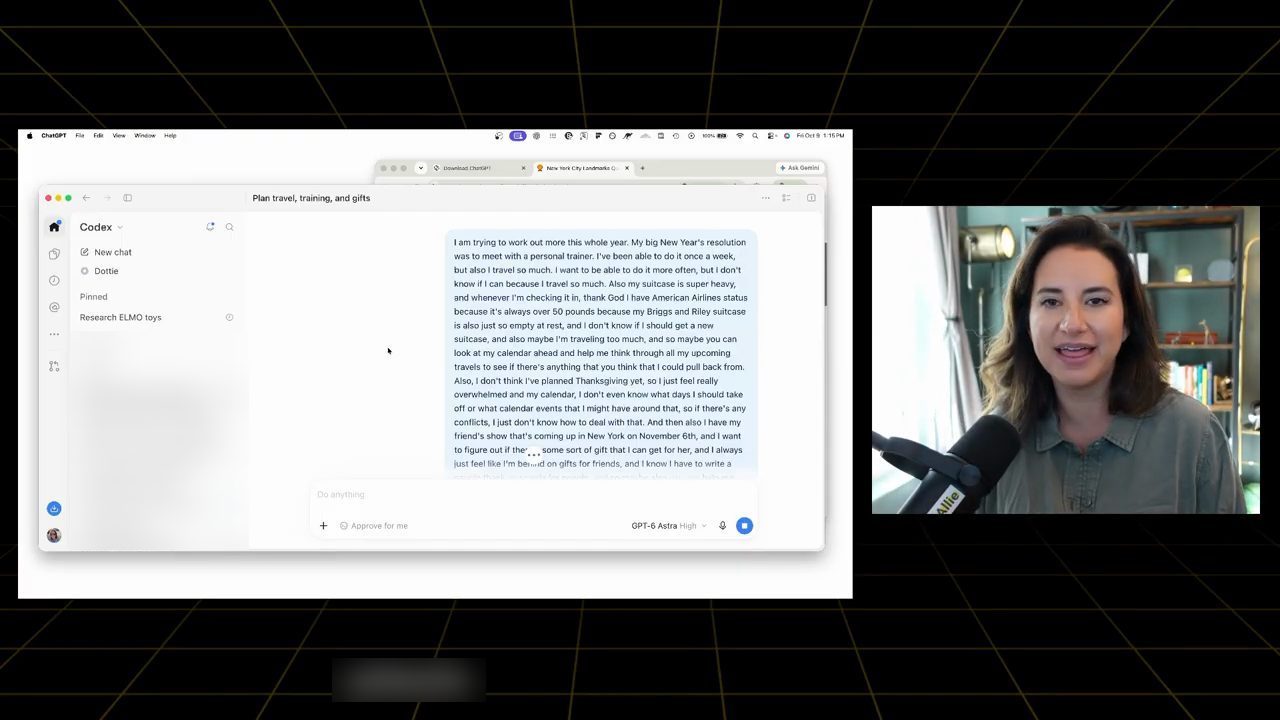Open the Window menu in menu bar
Viewport: 1280px width, 720px height.
[x=145, y=135]
